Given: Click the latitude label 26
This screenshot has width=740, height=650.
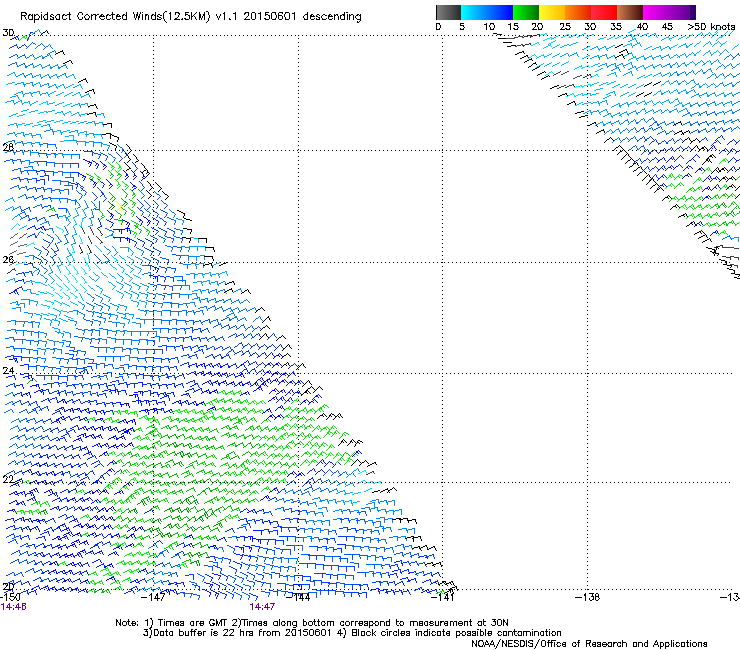Looking at the screenshot, I should pos(8,259).
